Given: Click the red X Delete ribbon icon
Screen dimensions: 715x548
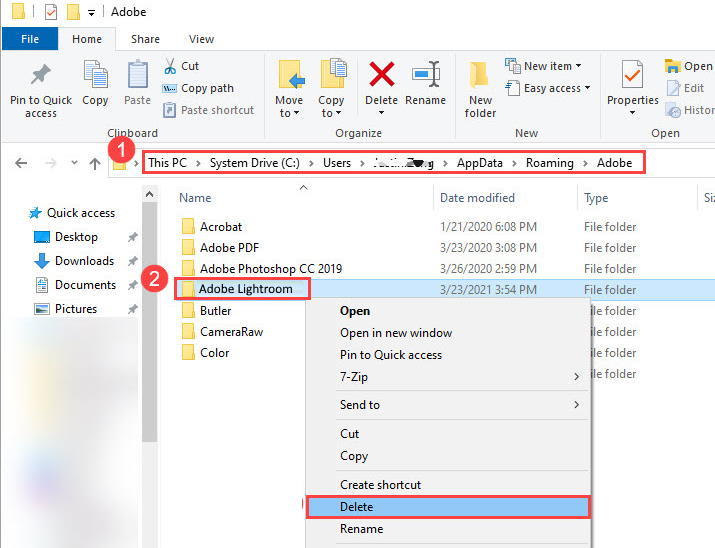Looking at the screenshot, I should pyautogui.click(x=382, y=74).
